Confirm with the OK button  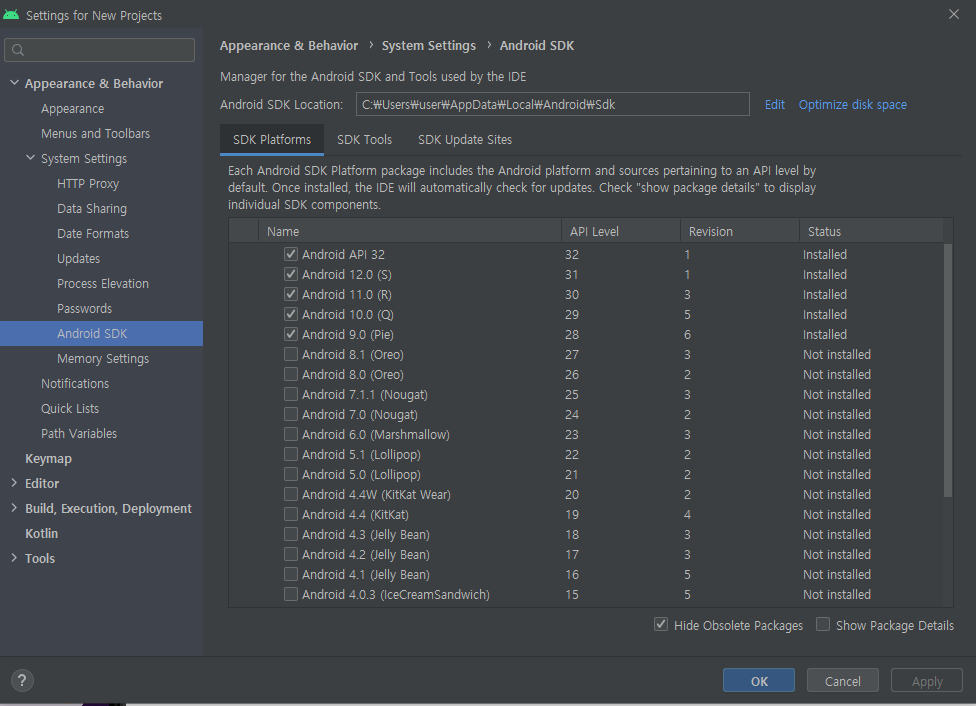pyautogui.click(x=759, y=680)
